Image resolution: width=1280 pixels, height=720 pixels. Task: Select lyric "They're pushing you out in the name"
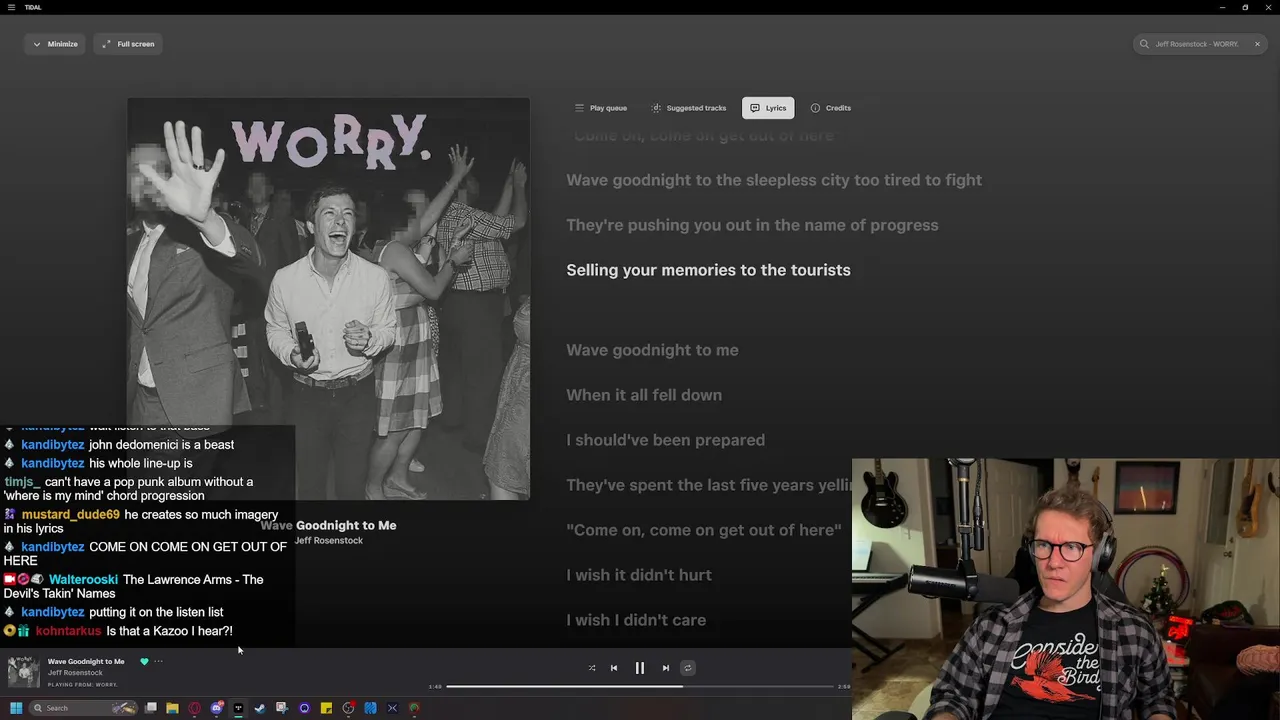(752, 225)
